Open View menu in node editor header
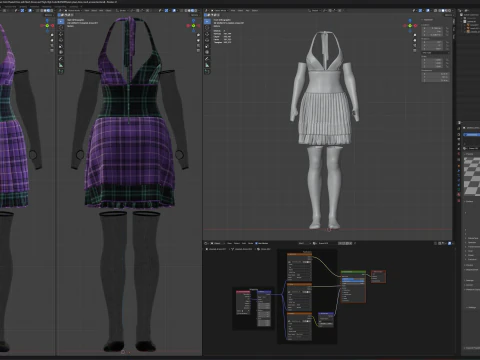This screenshot has width=480, height=360. pos(229,243)
